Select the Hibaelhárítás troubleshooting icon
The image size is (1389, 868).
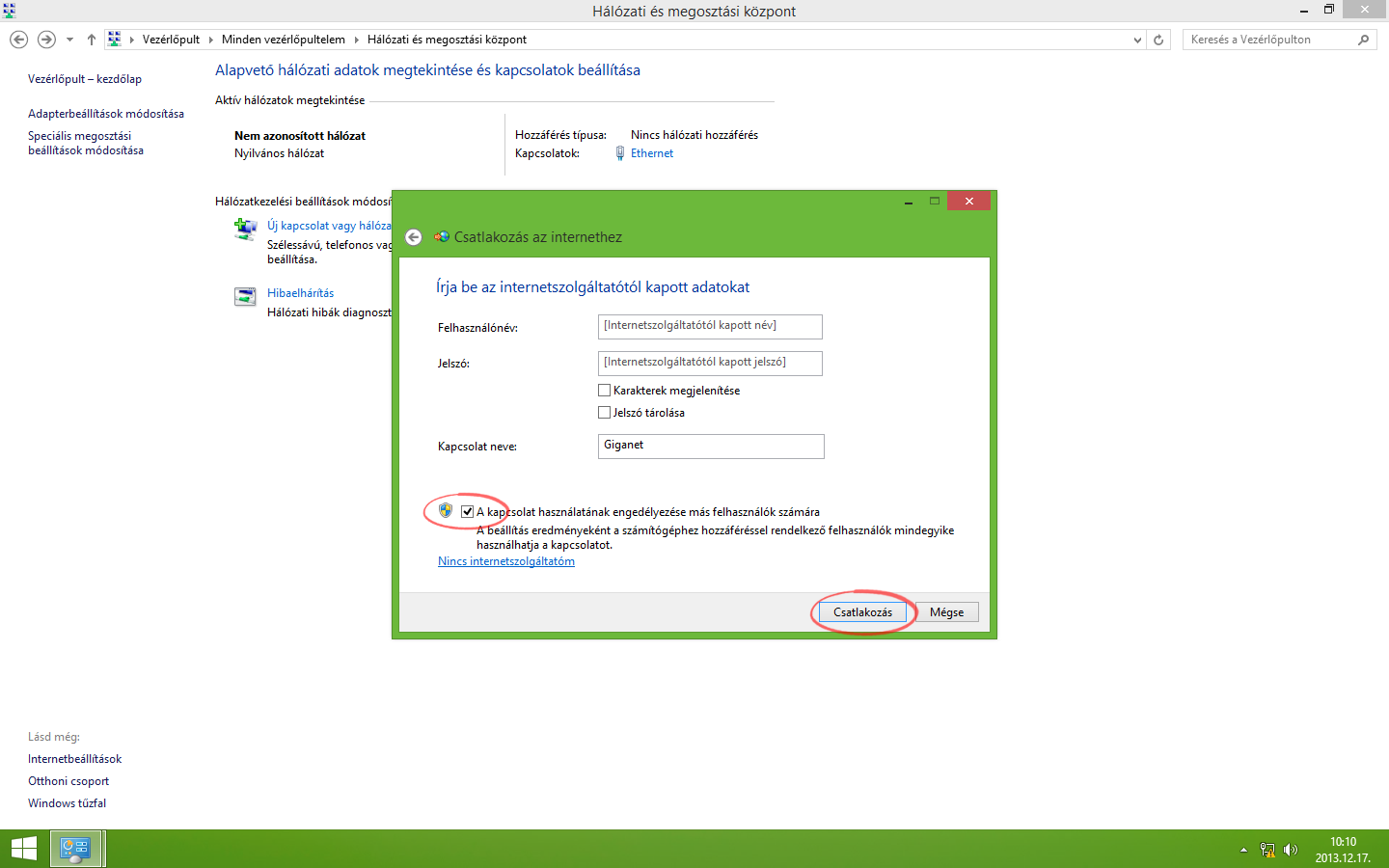pos(244,296)
